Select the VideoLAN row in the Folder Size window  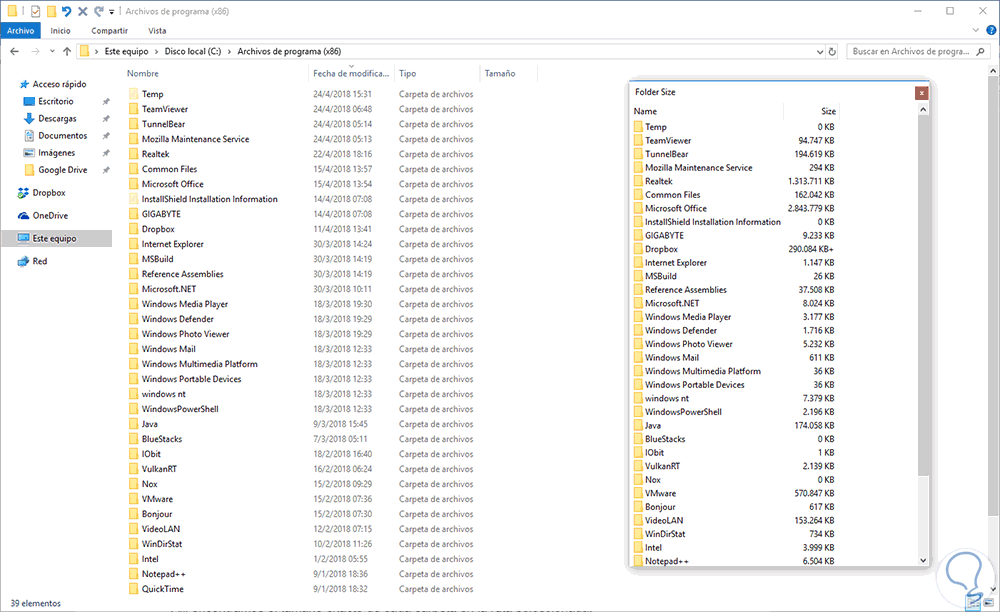click(734, 520)
